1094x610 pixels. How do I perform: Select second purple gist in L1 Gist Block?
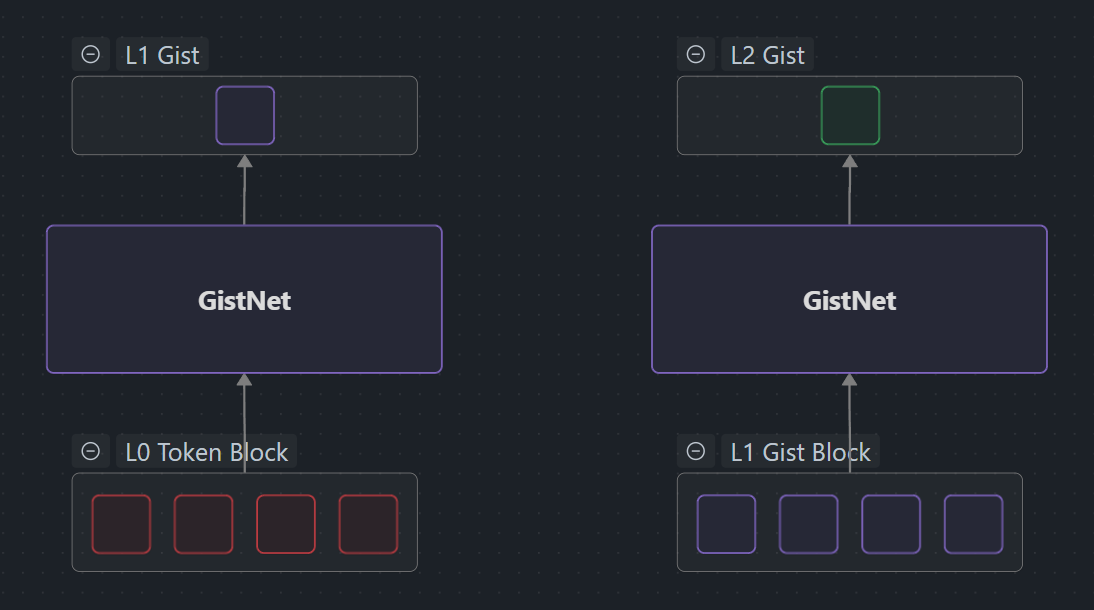click(x=808, y=524)
